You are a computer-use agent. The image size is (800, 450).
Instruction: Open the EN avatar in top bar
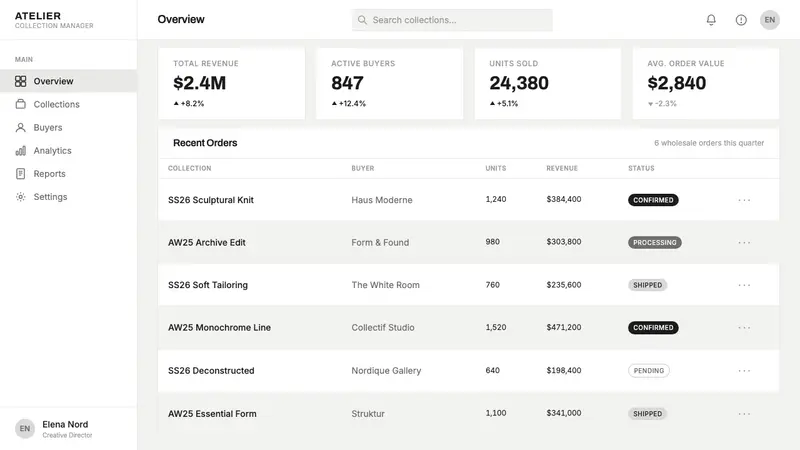point(769,20)
